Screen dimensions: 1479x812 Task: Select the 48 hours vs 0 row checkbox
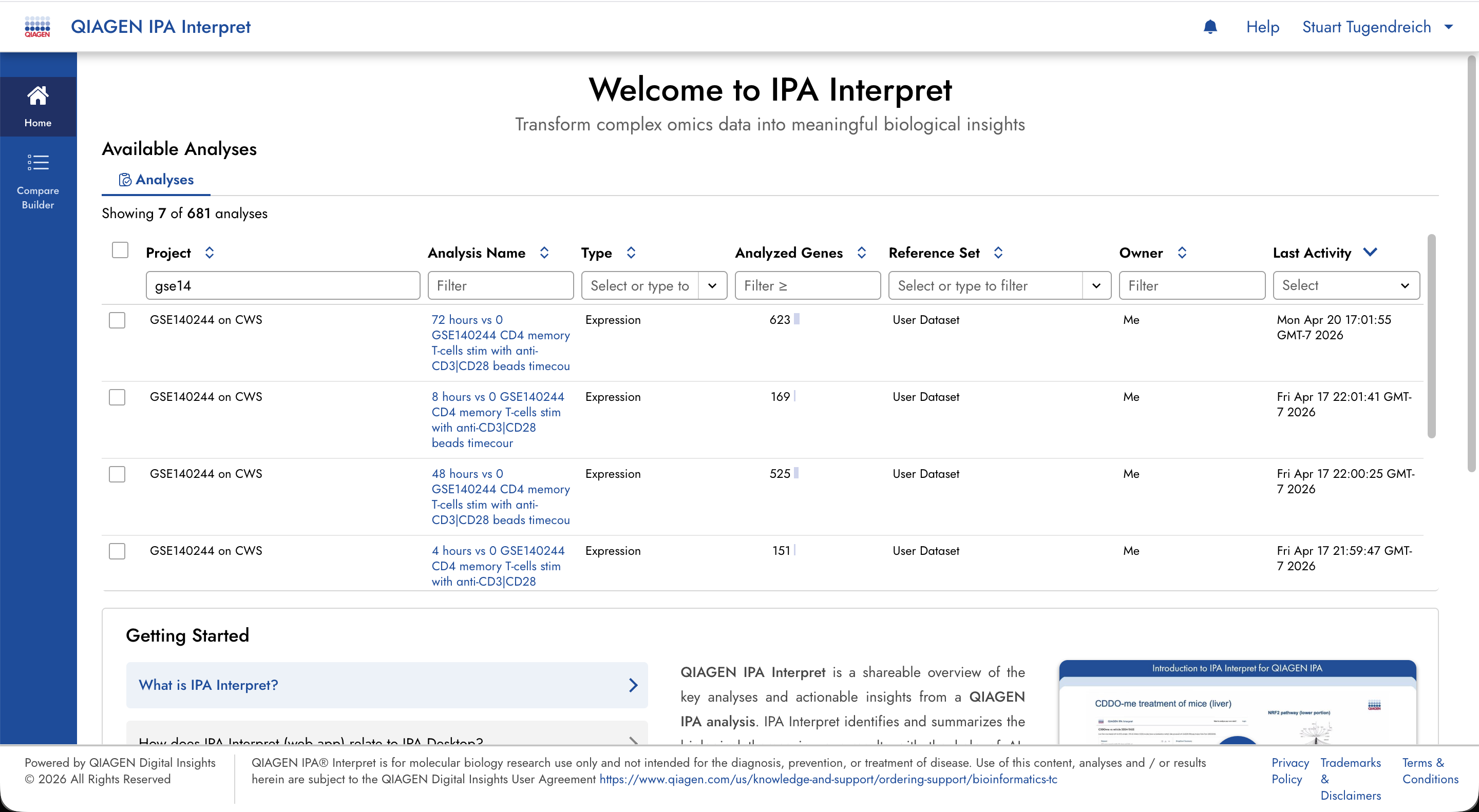tap(117, 474)
